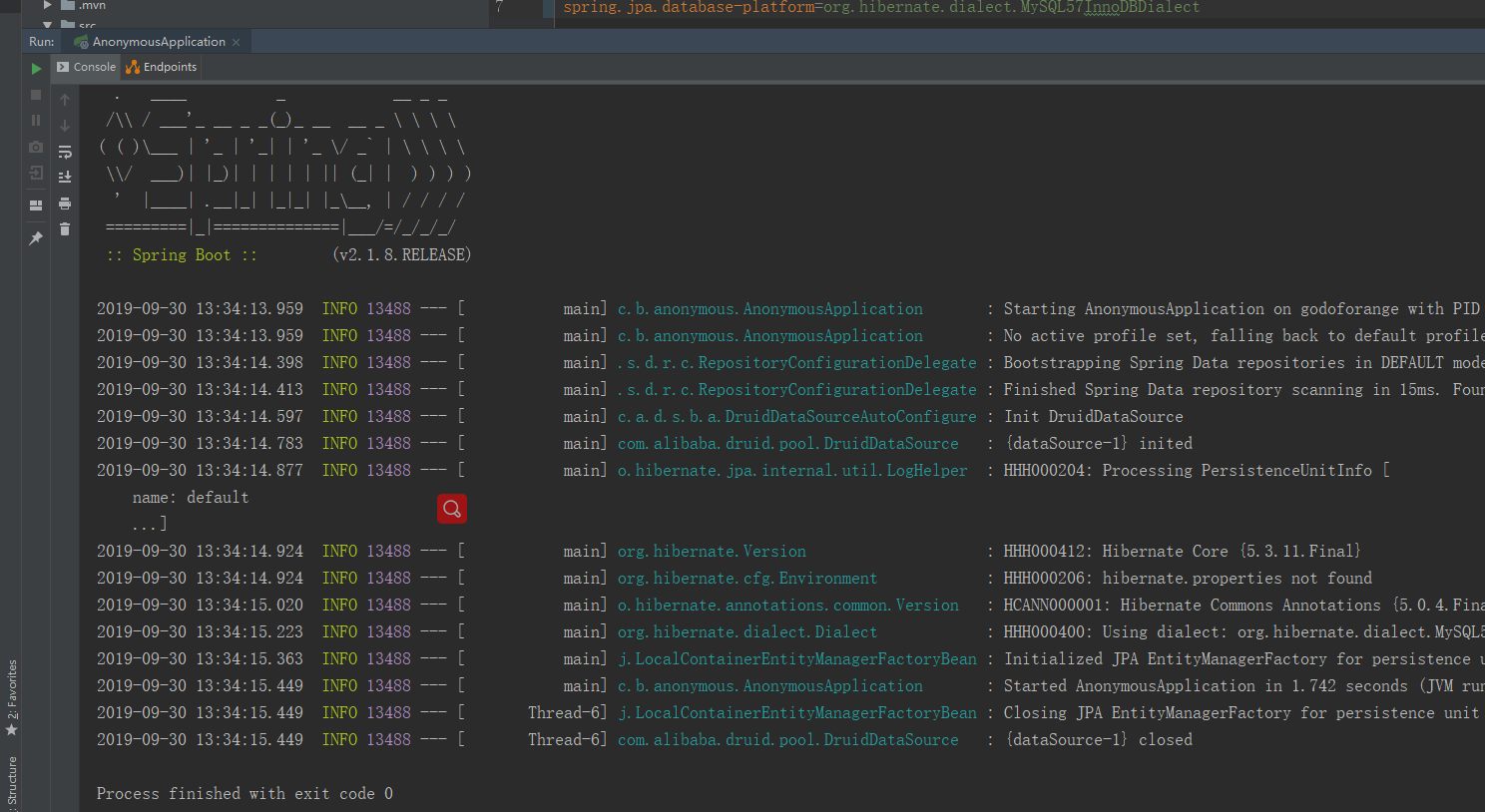Click the 'HHH000204: Processing PersistenceUnitInfo' message
Viewport: 1485px width, 812px height.
pos(1197,471)
